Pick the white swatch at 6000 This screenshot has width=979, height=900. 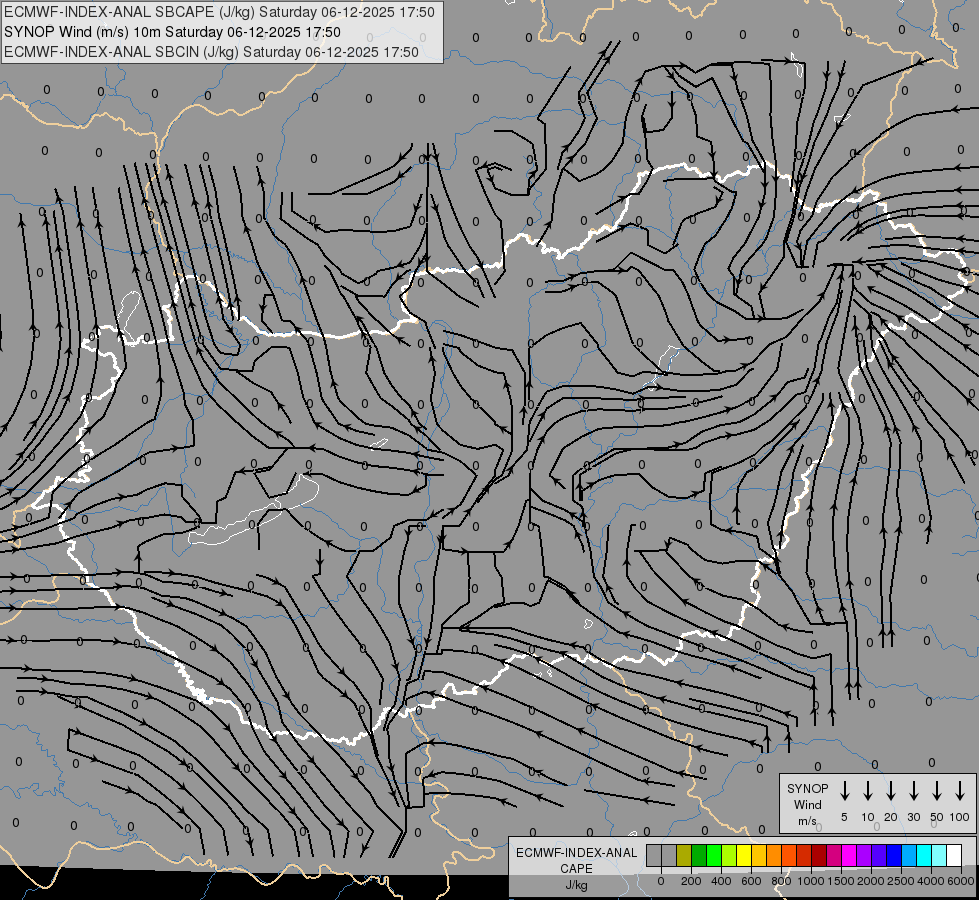pos(955,855)
